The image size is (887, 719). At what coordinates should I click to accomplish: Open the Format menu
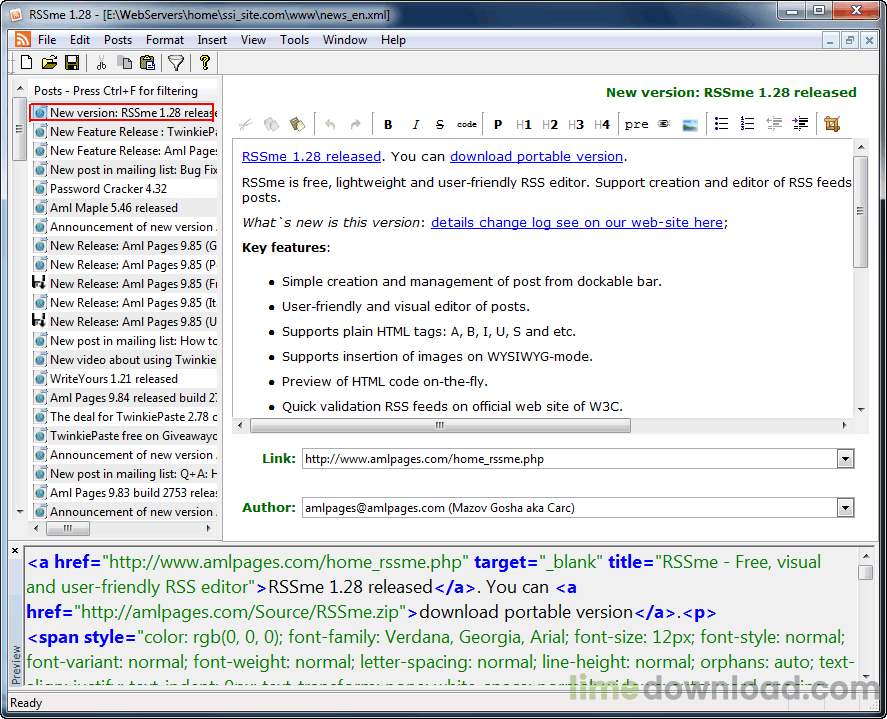pyautogui.click(x=165, y=40)
